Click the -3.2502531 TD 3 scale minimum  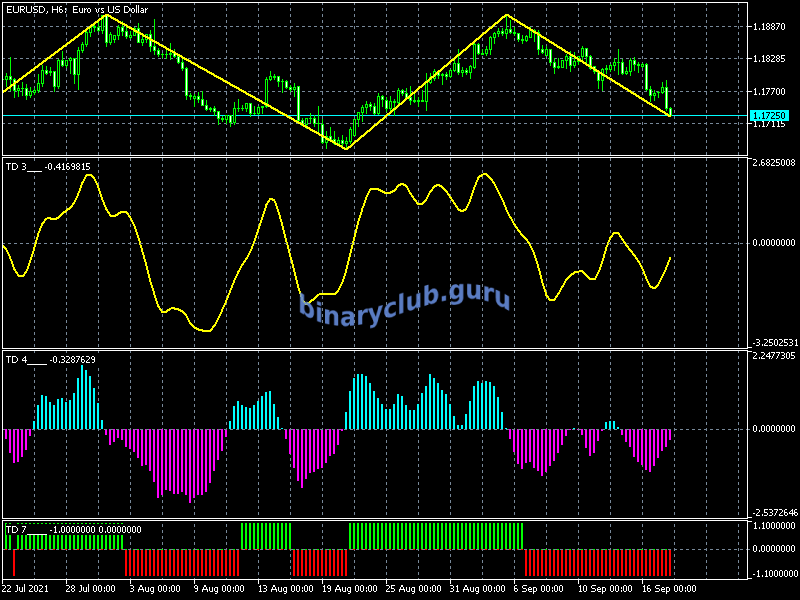(x=773, y=342)
